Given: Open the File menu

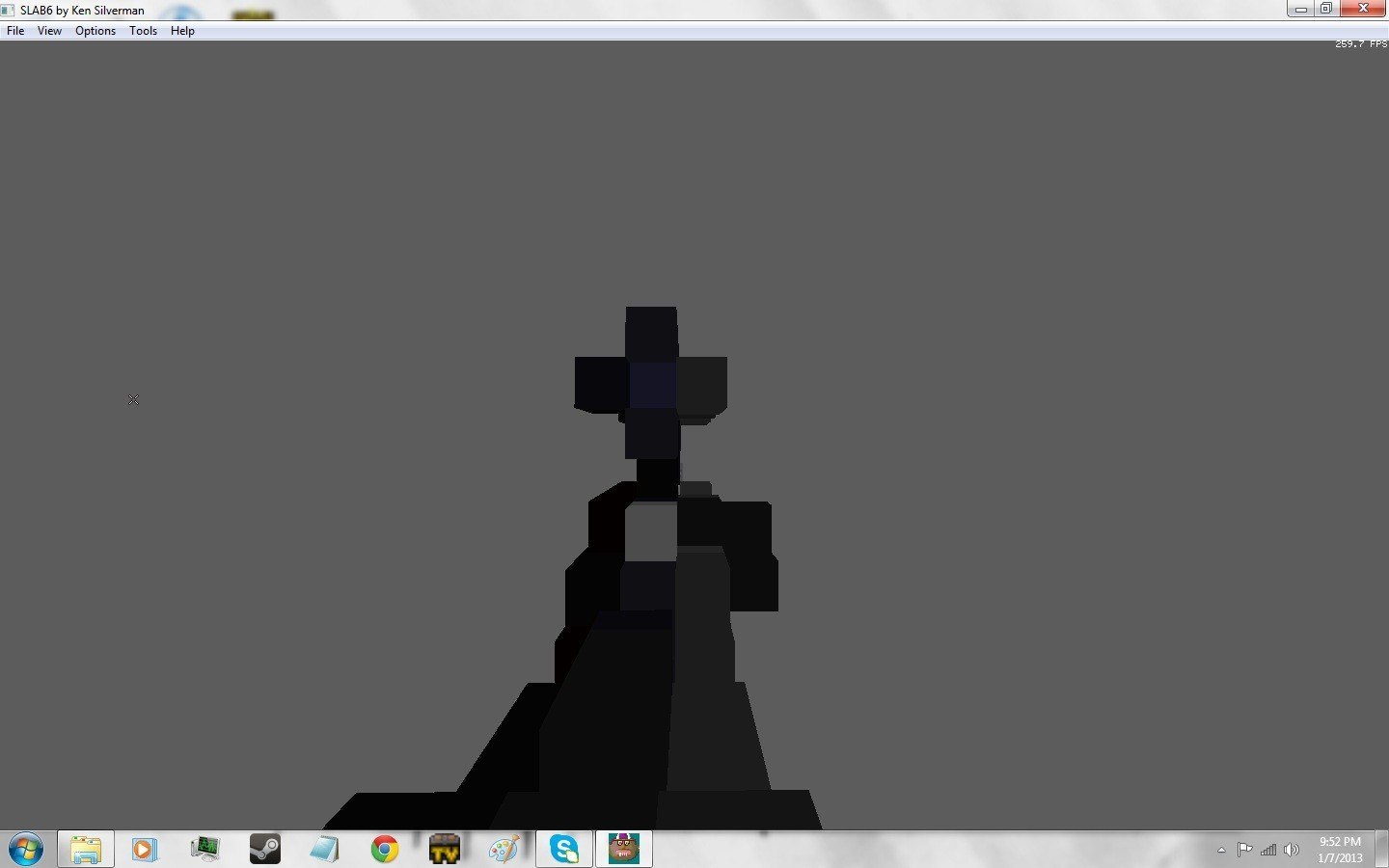Looking at the screenshot, I should click(x=15, y=31).
